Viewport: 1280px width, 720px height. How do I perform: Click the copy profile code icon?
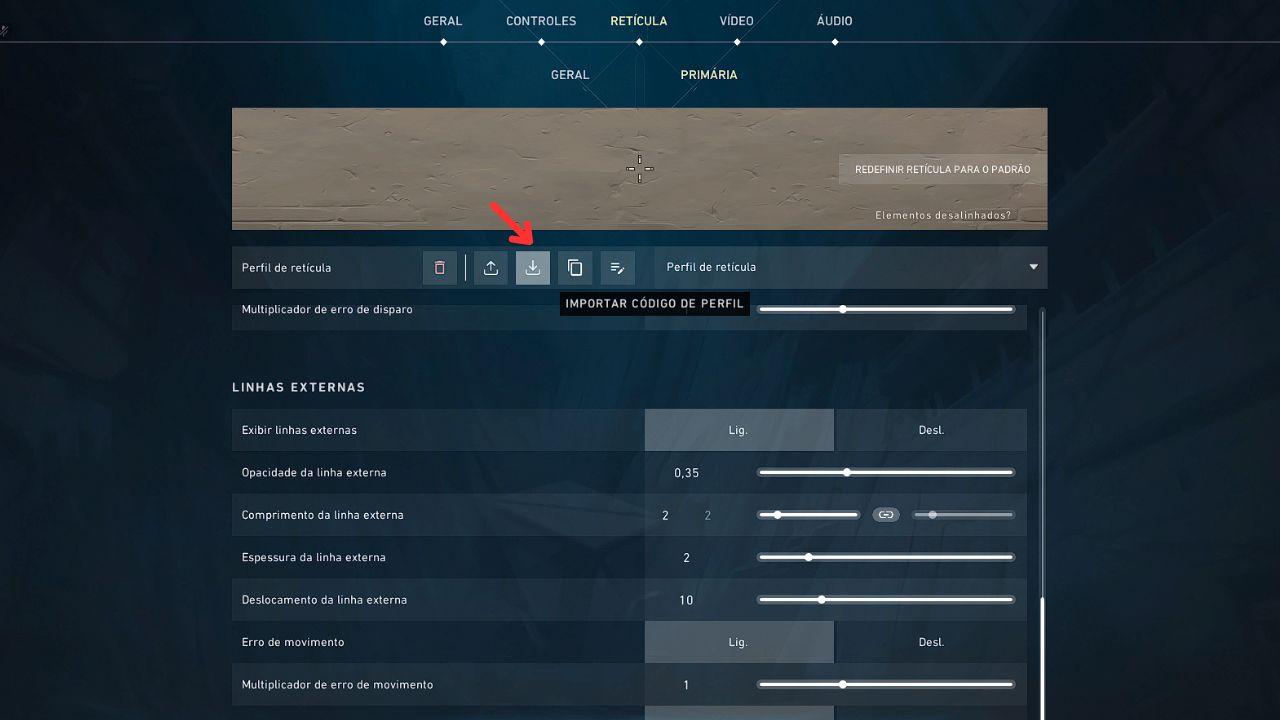(x=574, y=267)
